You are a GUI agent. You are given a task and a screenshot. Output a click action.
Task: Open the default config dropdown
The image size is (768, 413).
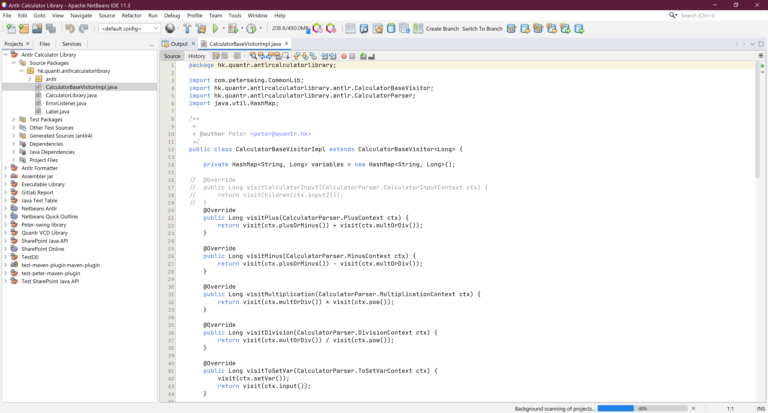coord(129,28)
